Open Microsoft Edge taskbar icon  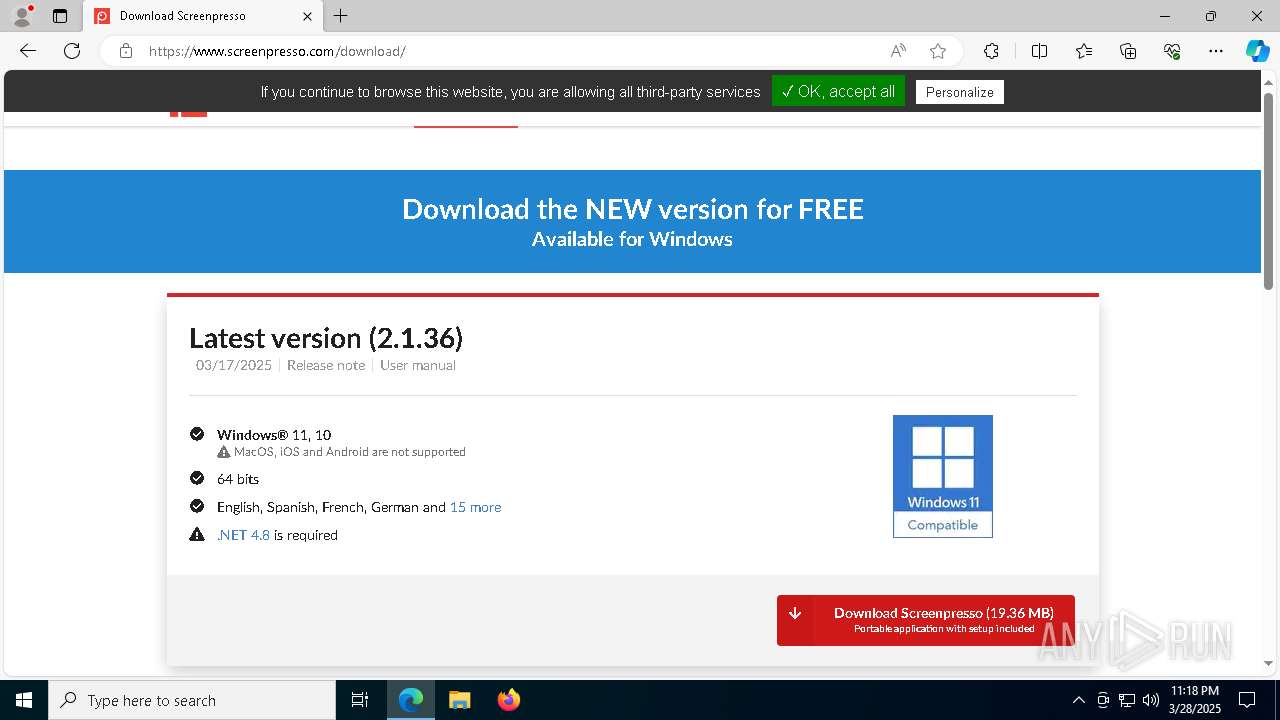pos(411,700)
